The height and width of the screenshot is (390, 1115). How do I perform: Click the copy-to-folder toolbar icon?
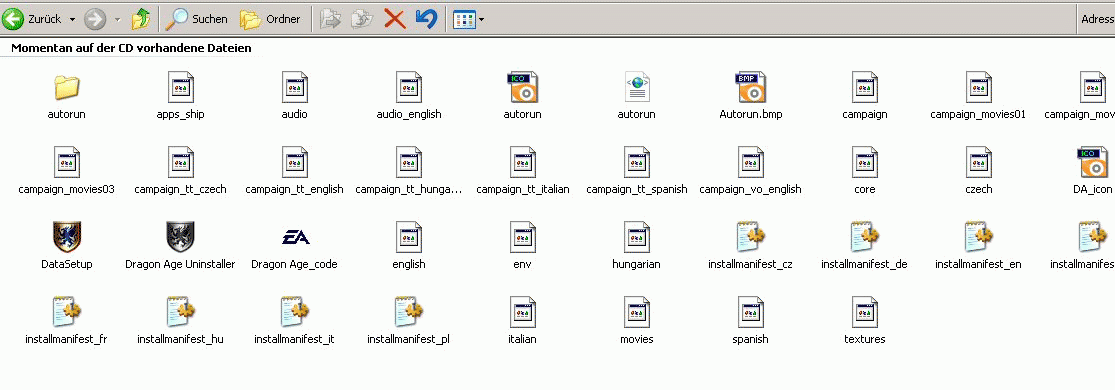coord(363,19)
